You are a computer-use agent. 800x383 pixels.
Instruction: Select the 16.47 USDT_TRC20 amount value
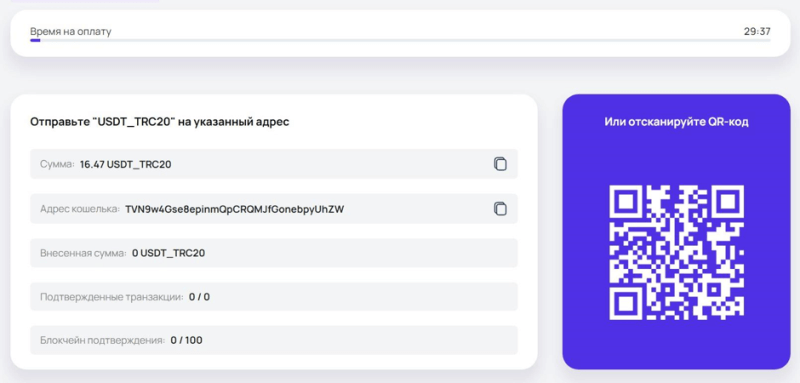[126, 164]
